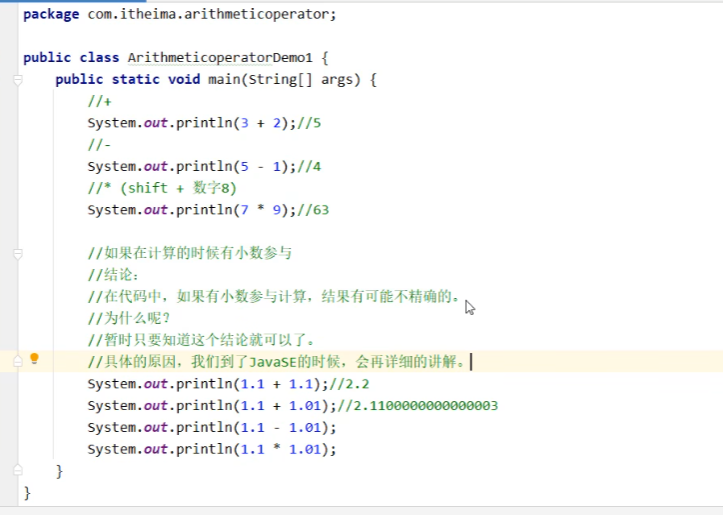The image size is (723, 515).
Task: Click println(1.1 - 1.01) statement
Action: point(212,427)
